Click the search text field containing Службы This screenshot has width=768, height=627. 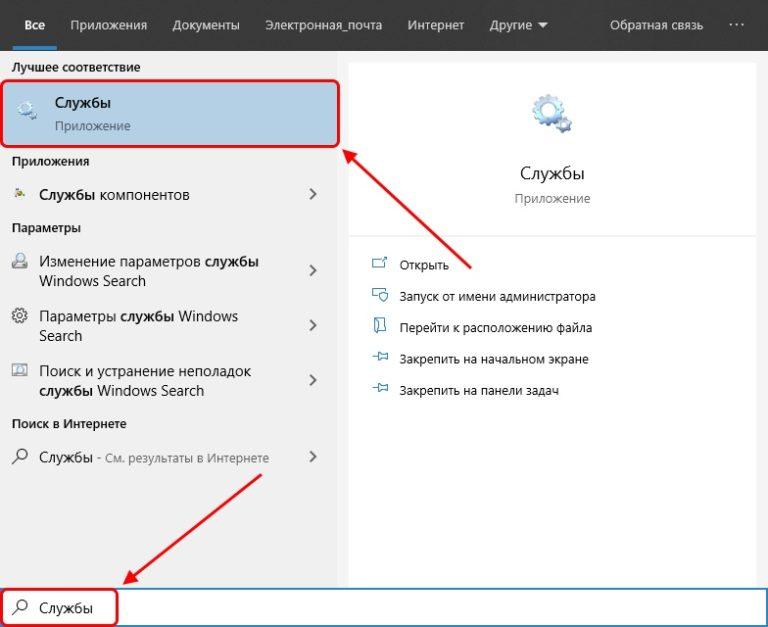coord(400,608)
